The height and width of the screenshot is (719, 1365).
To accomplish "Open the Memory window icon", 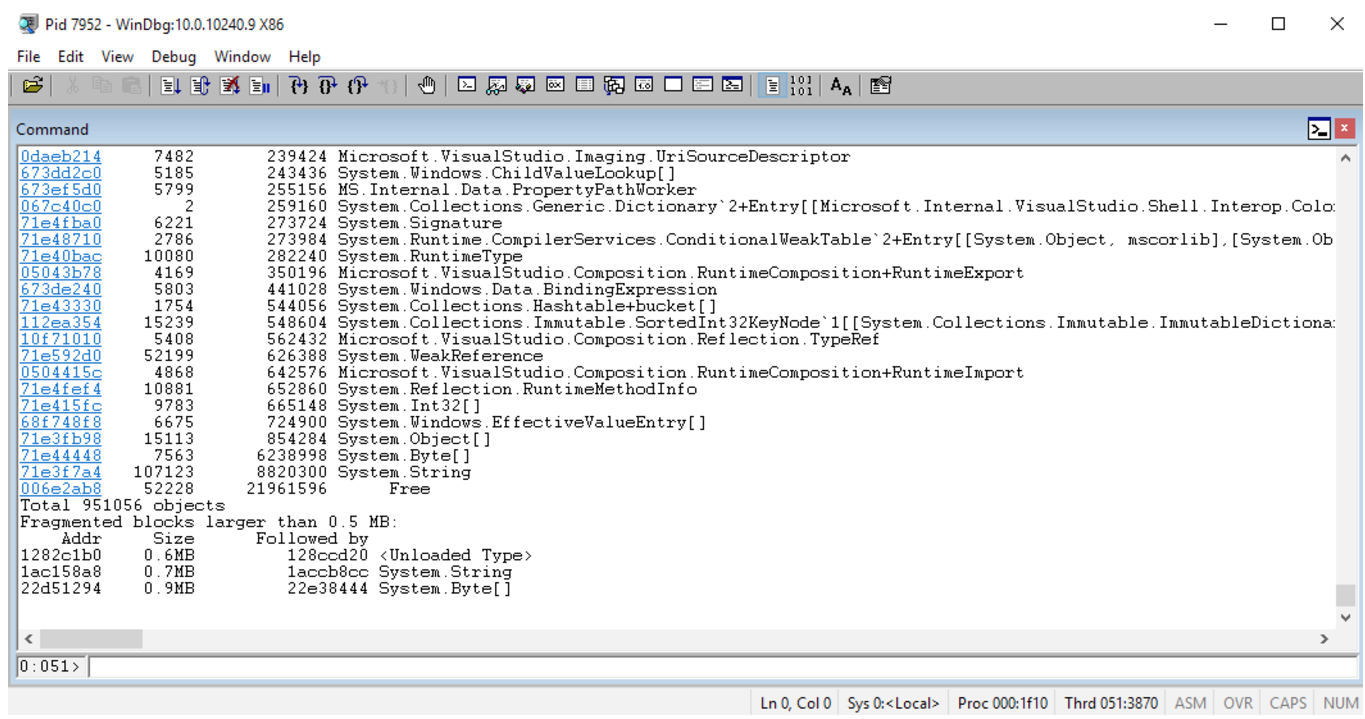I will pos(585,86).
